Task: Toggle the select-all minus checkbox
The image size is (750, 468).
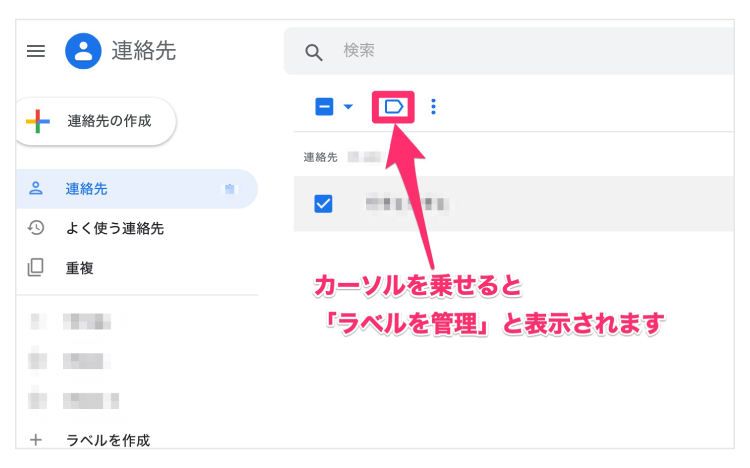Action: point(324,106)
